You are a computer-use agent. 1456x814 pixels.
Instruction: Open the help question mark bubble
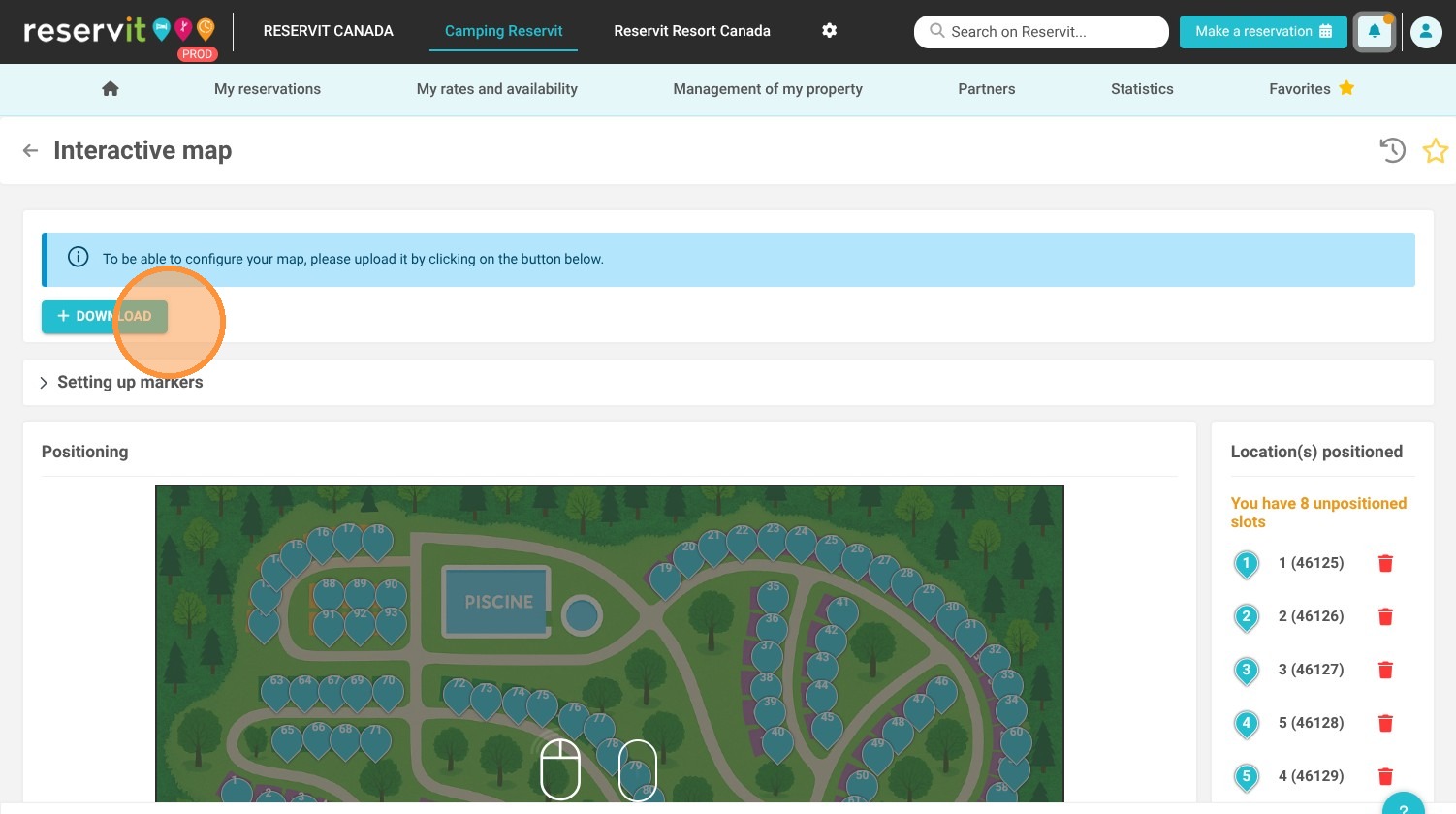(1403, 804)
